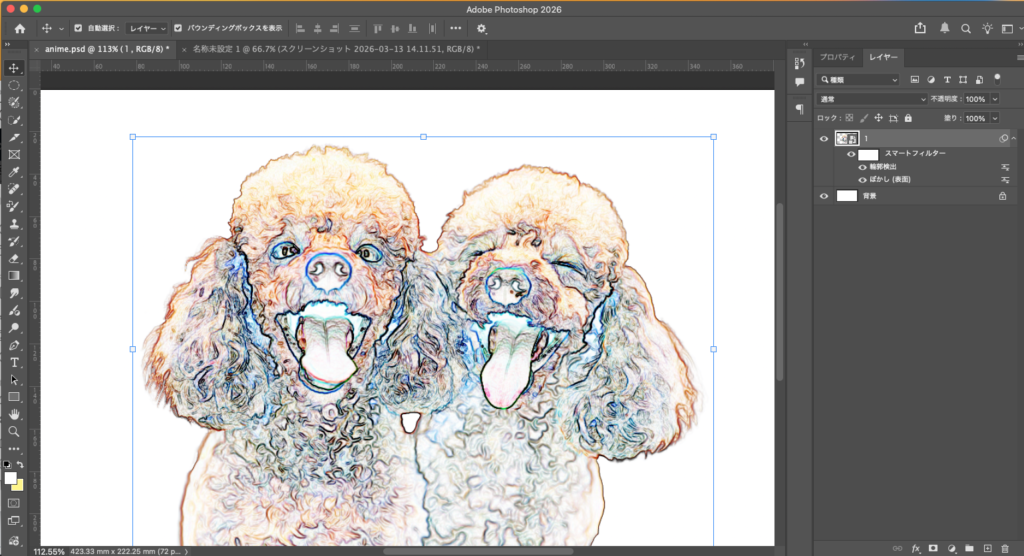Image resolution: width=1024 pixels, height=556 pixels.
Task: Hide the 輪郭検出 smart filter
Action: click(x=863, y=167)
